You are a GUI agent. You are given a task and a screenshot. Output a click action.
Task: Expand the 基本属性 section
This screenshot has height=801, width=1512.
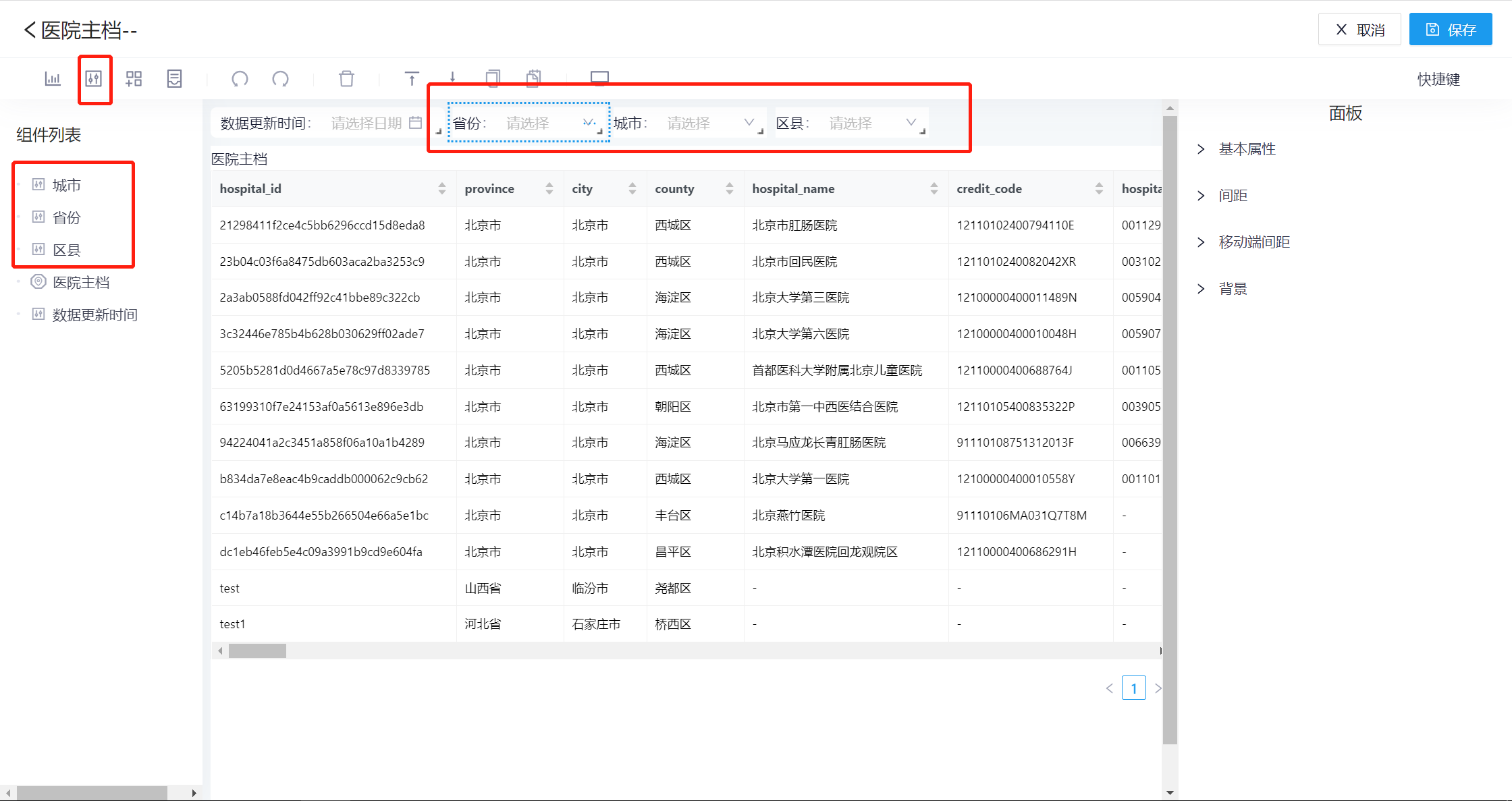[1246, 149]
